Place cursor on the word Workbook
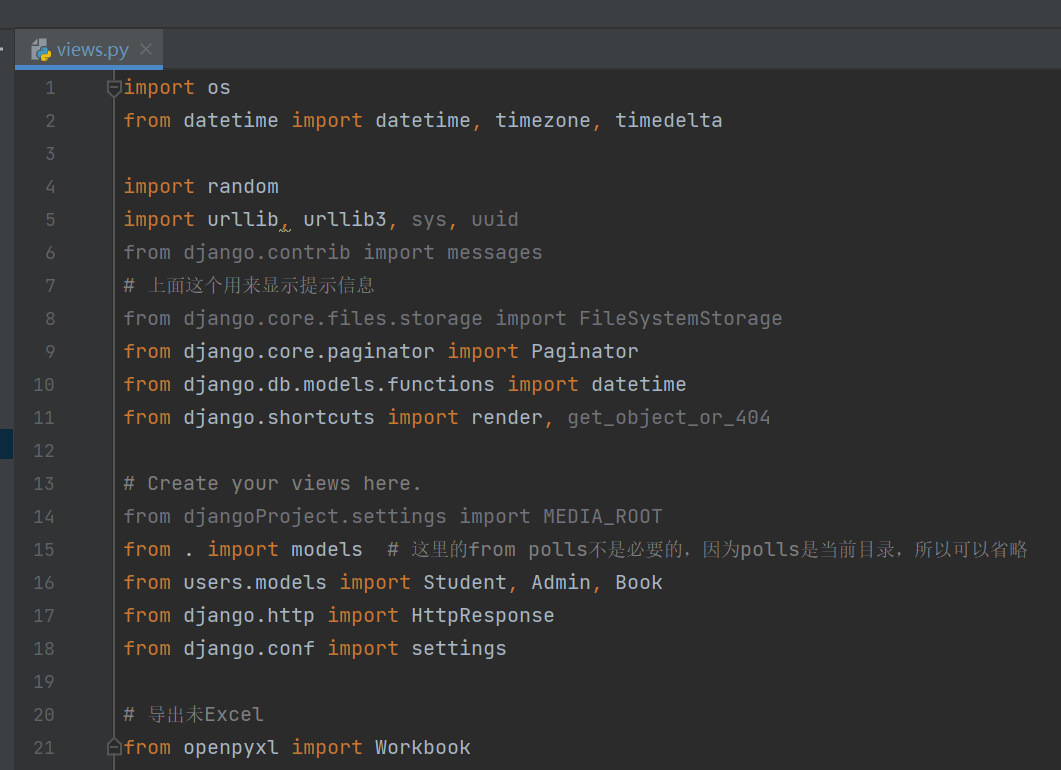The width and height of the screenshot is (1061, 770). pyautogui.click(x=422, y=746)
